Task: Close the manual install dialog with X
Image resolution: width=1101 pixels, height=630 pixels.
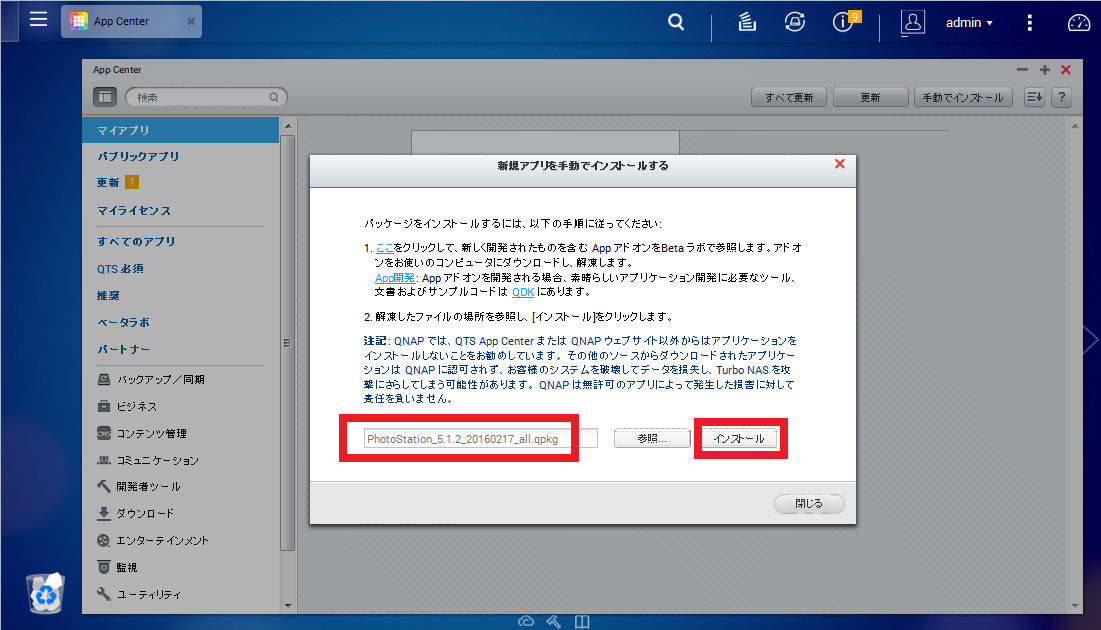Action: tap(840, 164)
